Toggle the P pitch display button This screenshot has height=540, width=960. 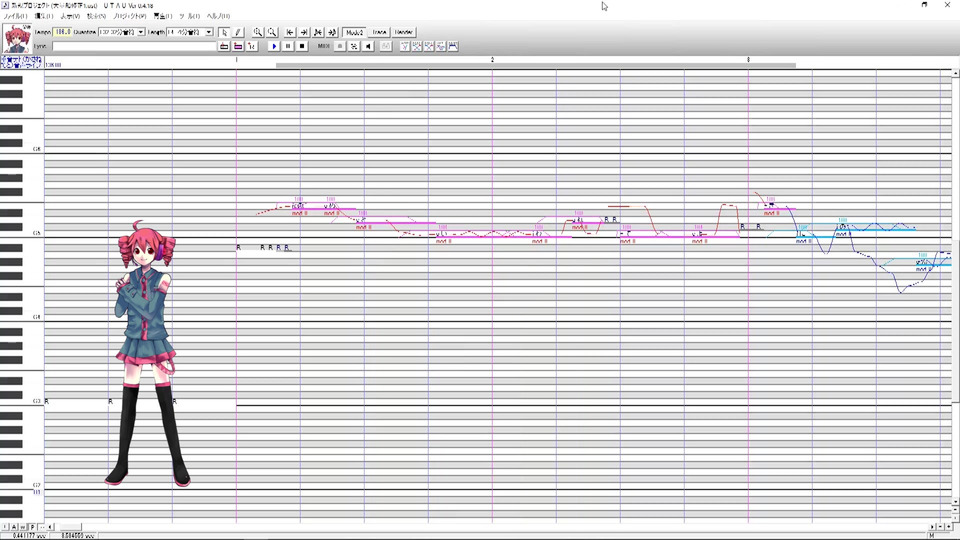(x=32, y=527)
